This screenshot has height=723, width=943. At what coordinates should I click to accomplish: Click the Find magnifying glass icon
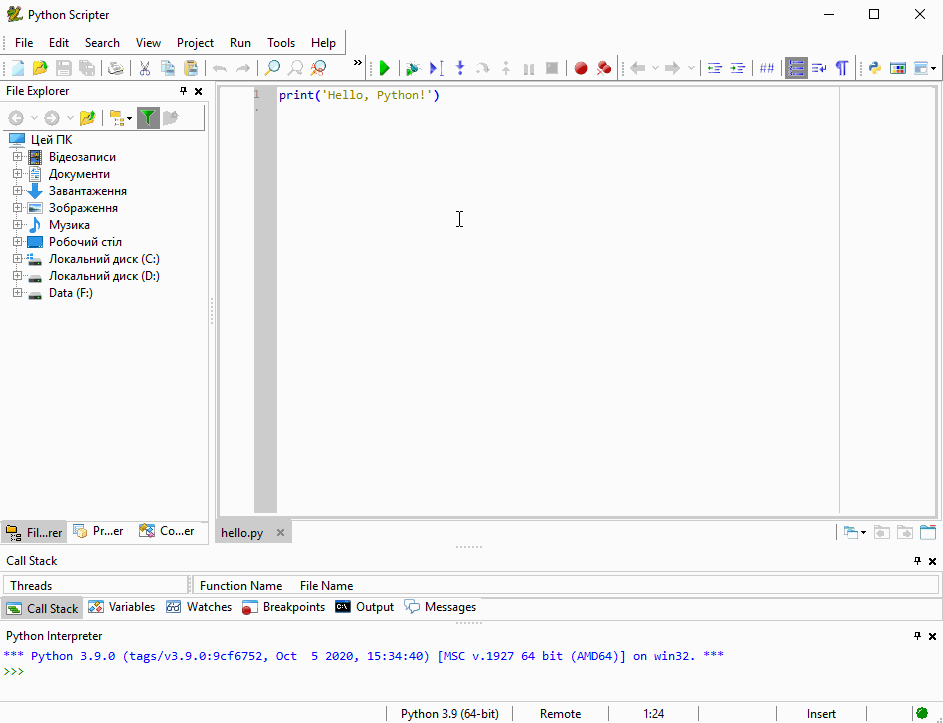click(272, 68)
